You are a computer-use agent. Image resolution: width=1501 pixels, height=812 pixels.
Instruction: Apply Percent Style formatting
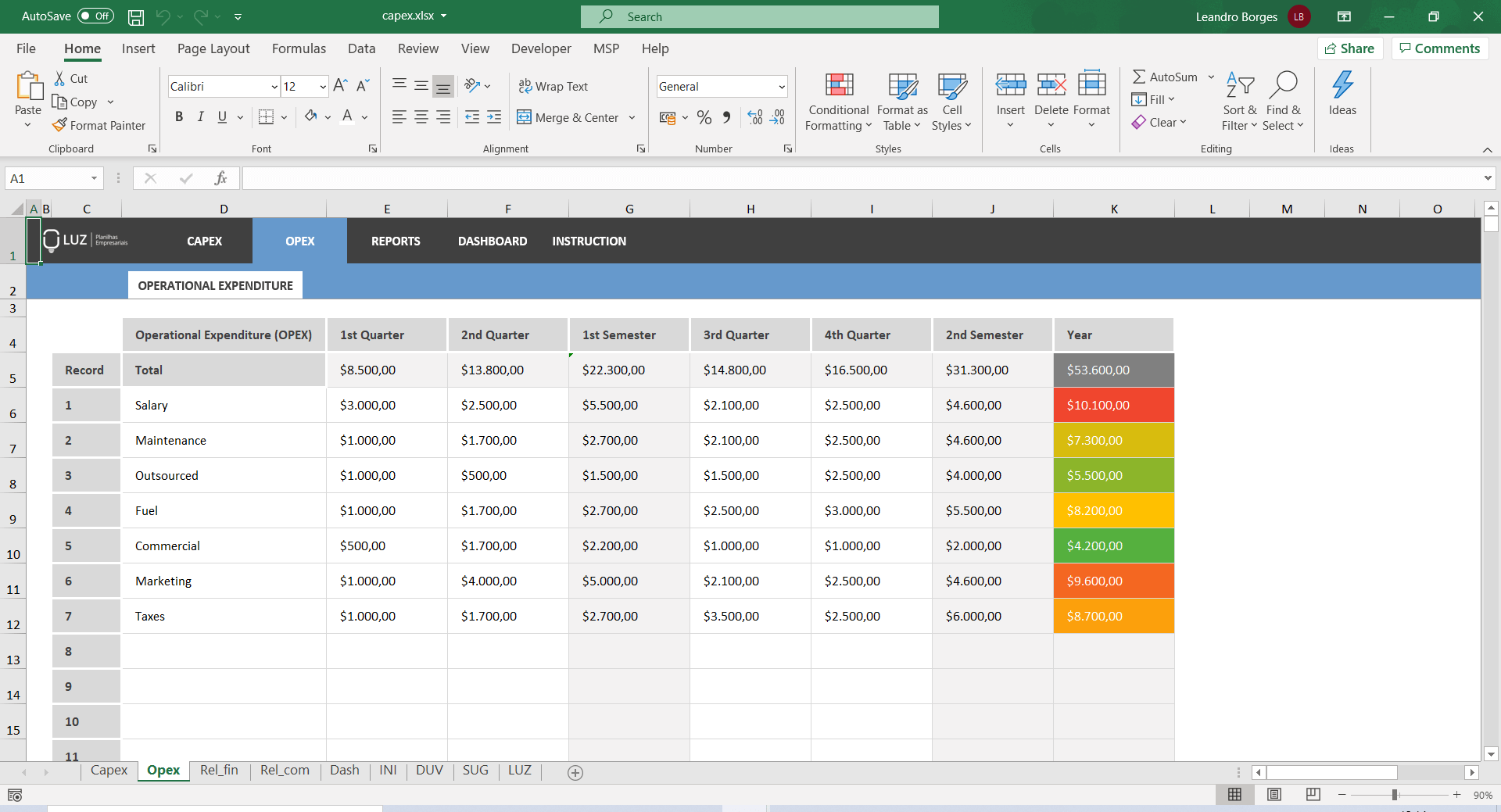(x=704, y=117)
